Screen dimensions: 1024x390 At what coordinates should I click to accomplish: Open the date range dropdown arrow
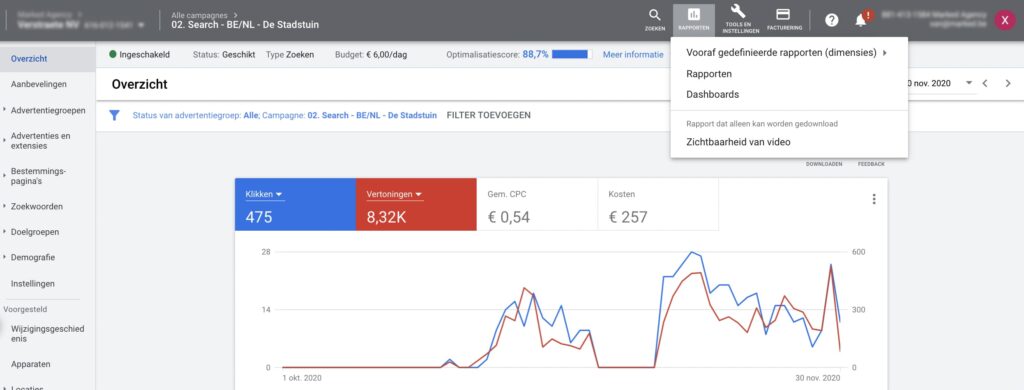point(969,83)
